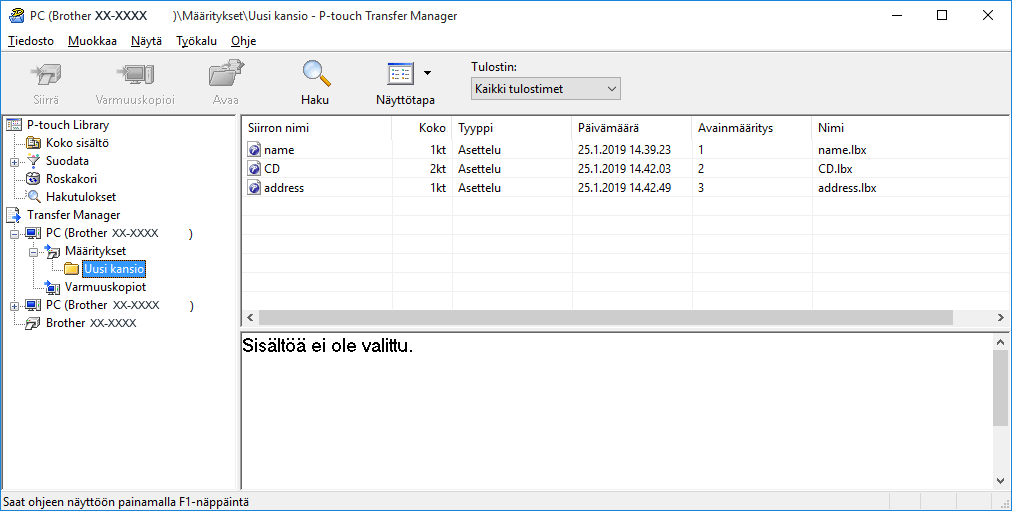Click the preview pane scroll down arrow

pos(1000,481)
